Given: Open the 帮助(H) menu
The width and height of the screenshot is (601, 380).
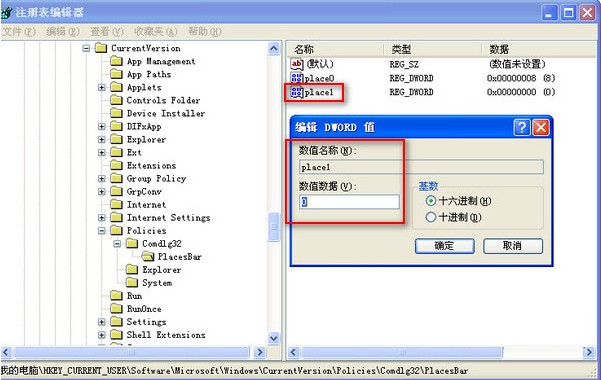Looking at the screenshot, I should tap(205, 31).
